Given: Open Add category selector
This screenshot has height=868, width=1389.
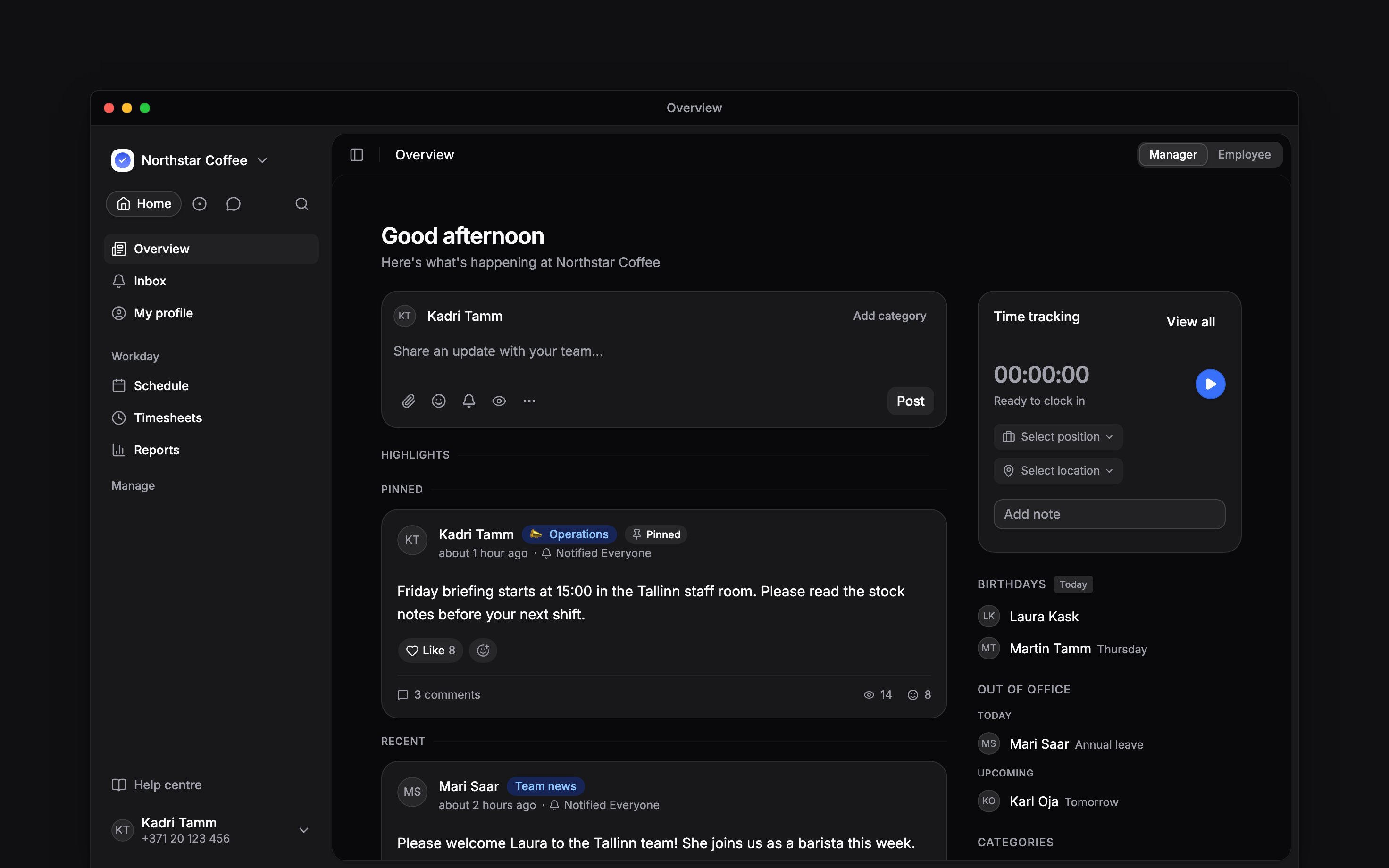Looking at the screenshot, I should pyautogui.click(x=889, y=316).
